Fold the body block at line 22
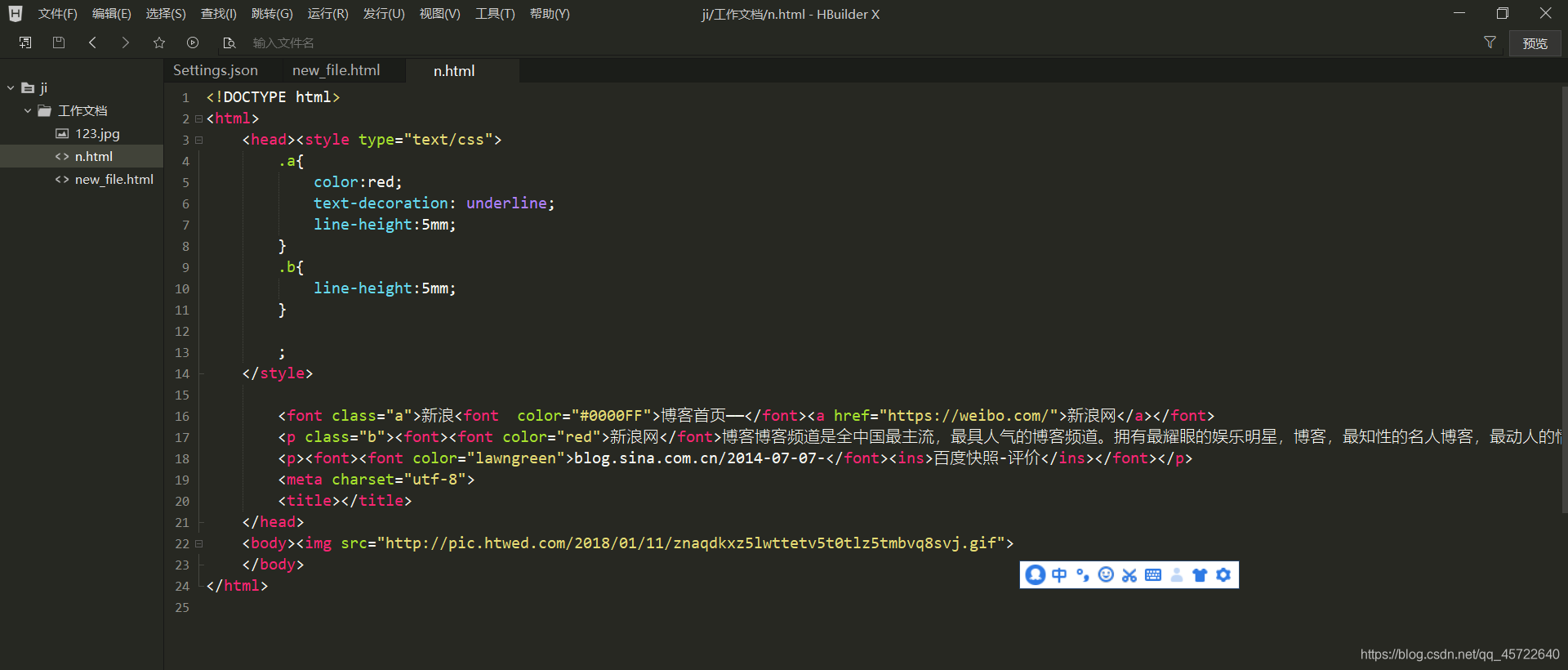The image size is (1568, 670). click(198, 543)
